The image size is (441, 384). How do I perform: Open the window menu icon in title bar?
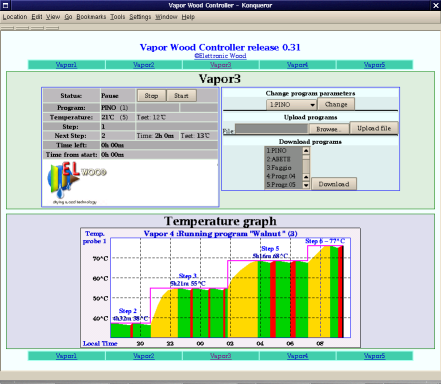(5, 5)
